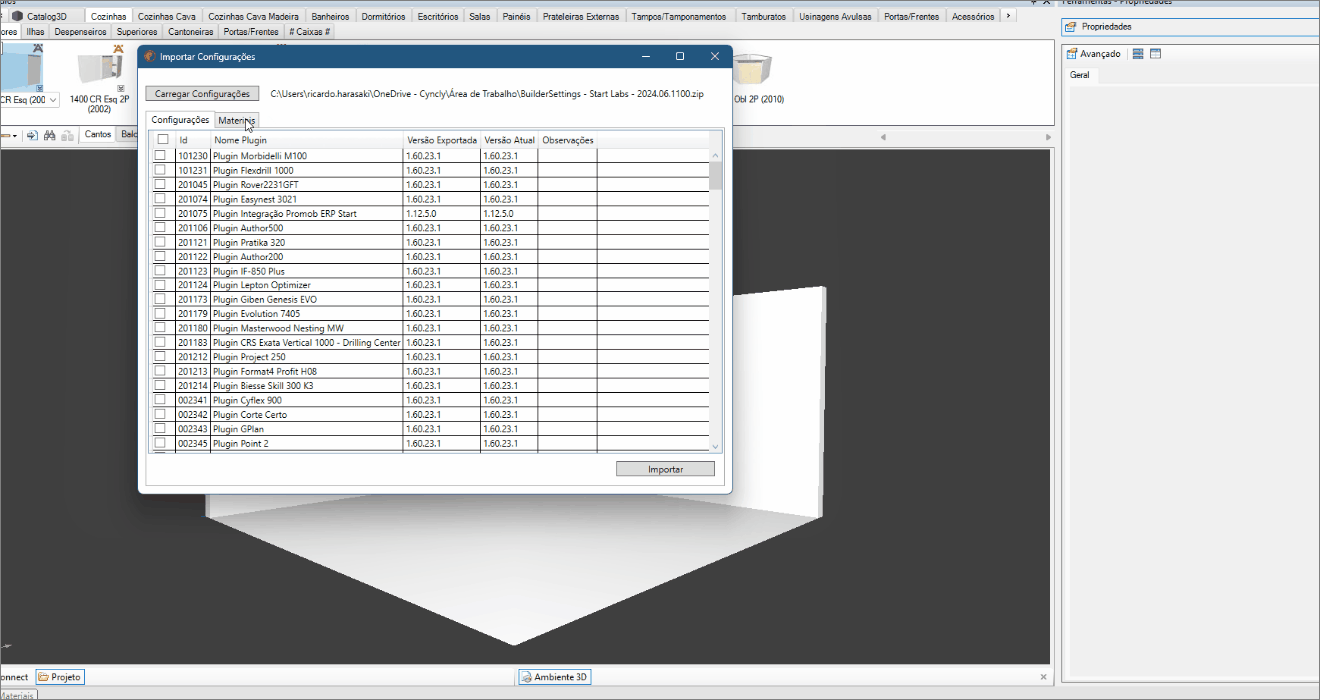Open the Cozinhas Cava catalog tab
The width and height of the screenshot is (1320, 700).
(x=167, y=16)
